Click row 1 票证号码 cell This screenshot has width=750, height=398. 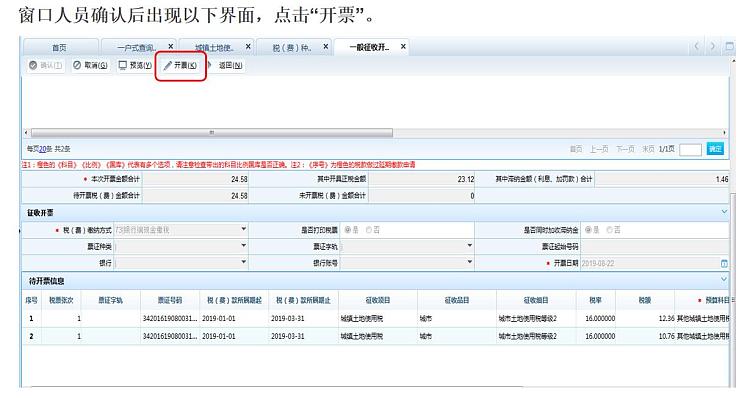pyautogui.click(x=170, y=319)
